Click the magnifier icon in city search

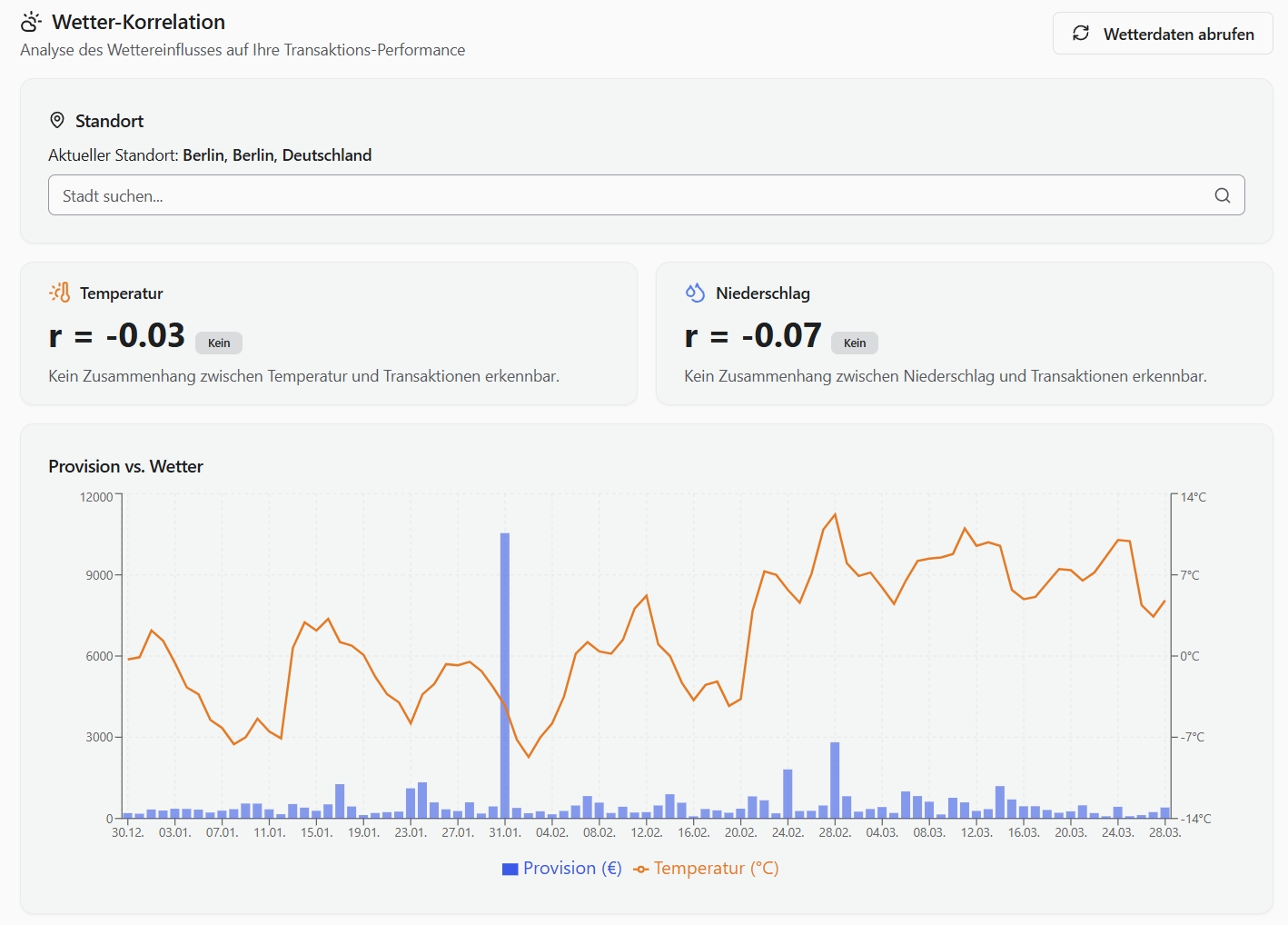click(x=1222, y=195)
